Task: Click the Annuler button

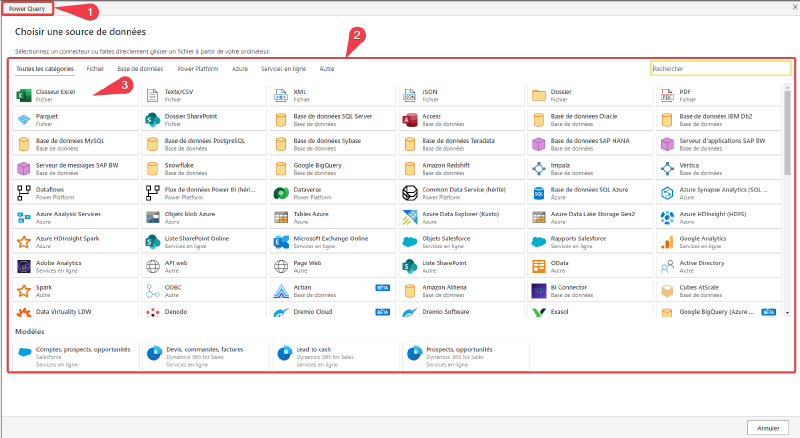Action: coord(768,428)
